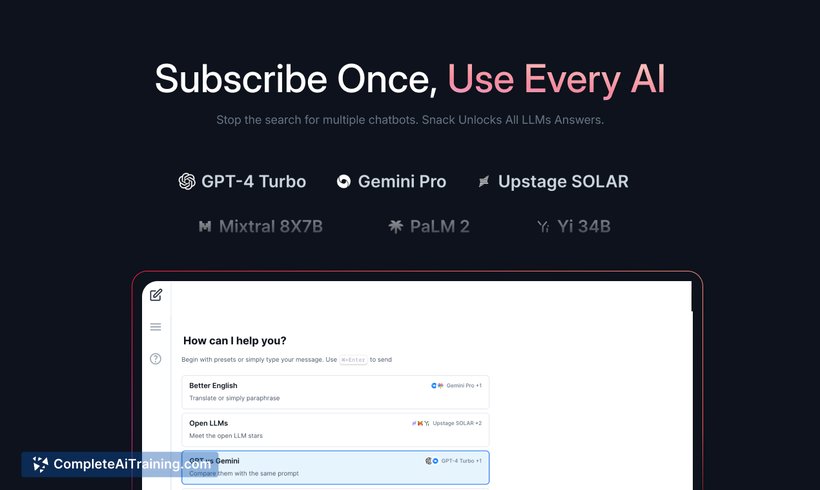Click the CompleteAiTraining.com watermark link
The height and width of the screenshot is (490, 820).
pos(120,464)
